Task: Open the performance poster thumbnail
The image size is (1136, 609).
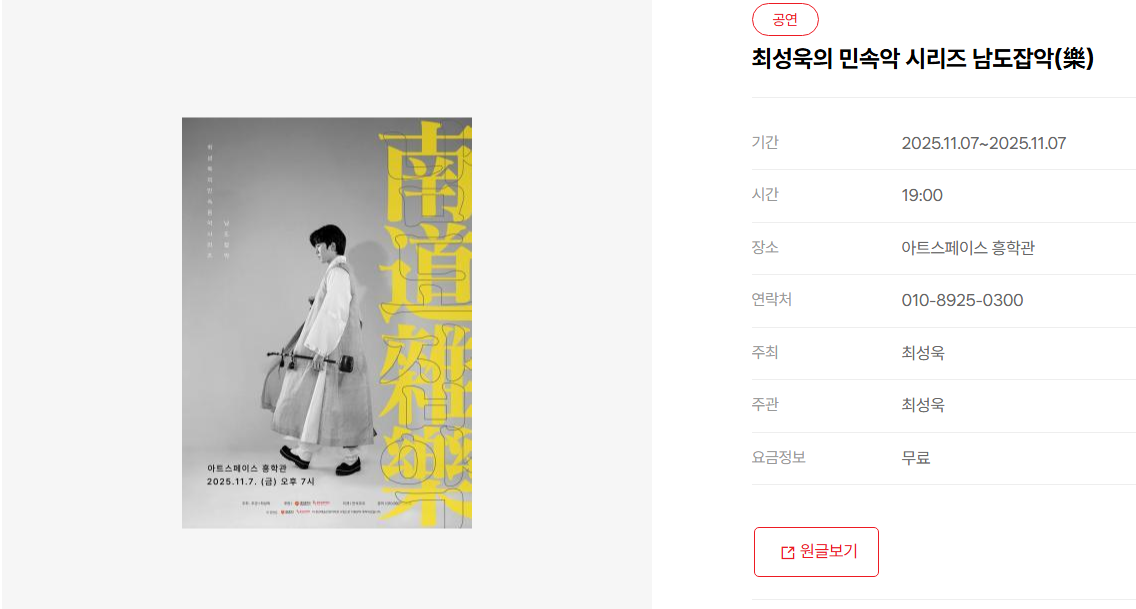Action: (327, 323)
